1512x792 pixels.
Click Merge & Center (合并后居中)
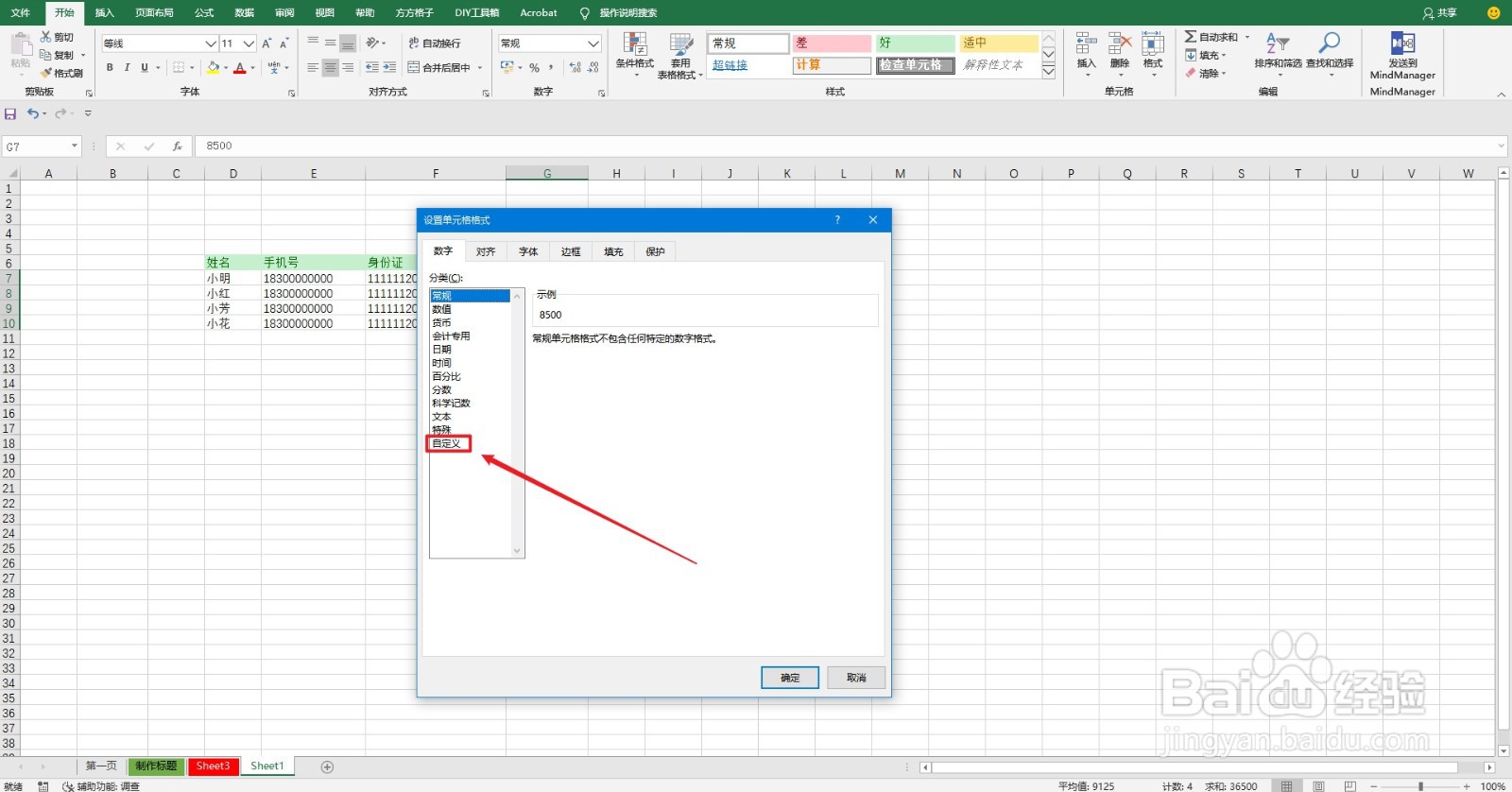[441, 67]
